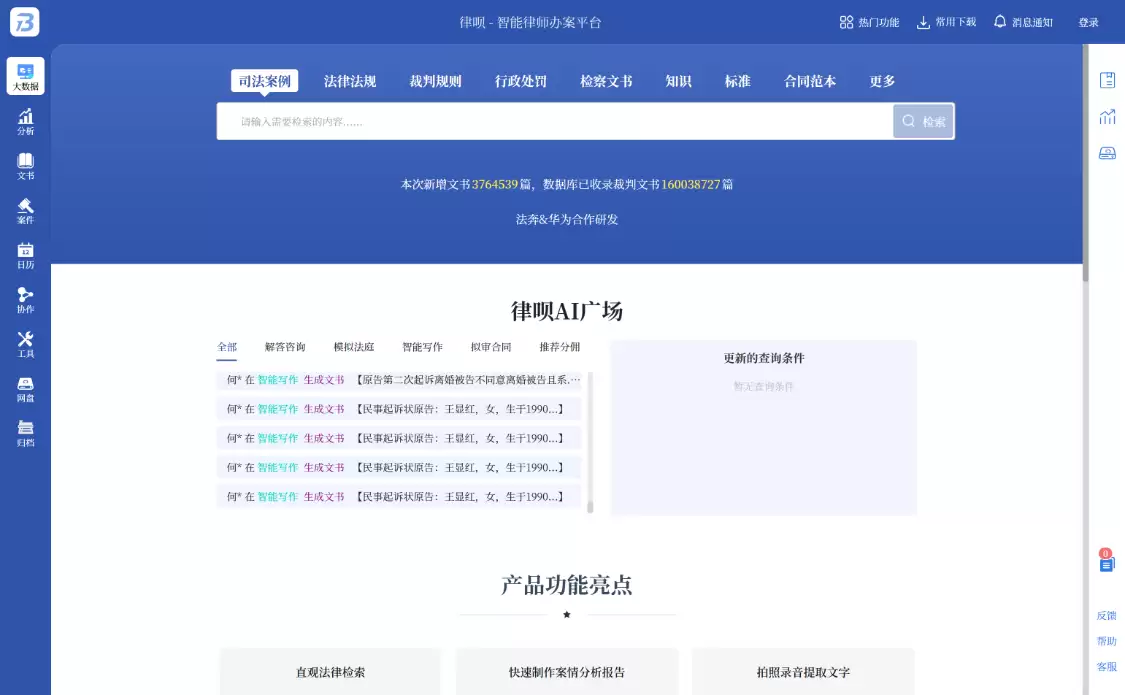Click the 检索 search button
The height and width of the screenshot is (695, 1125).
(922, 120)
